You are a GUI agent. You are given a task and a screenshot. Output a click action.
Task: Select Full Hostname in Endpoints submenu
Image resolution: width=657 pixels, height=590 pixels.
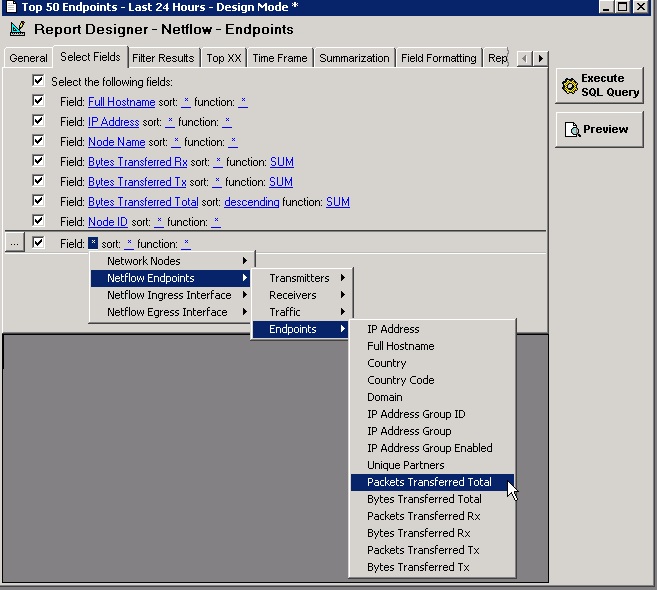point(432,346)
